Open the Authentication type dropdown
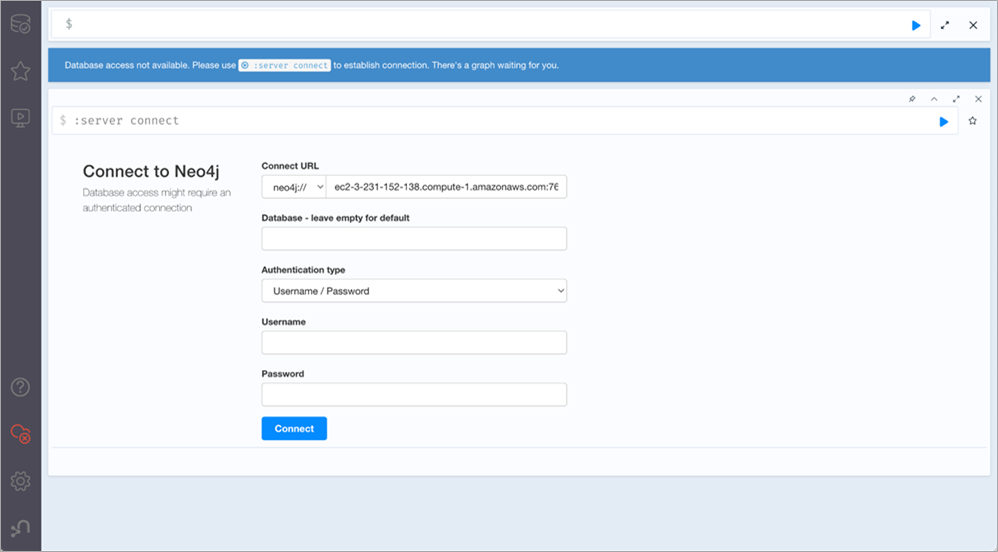 (x=414, y=291)
